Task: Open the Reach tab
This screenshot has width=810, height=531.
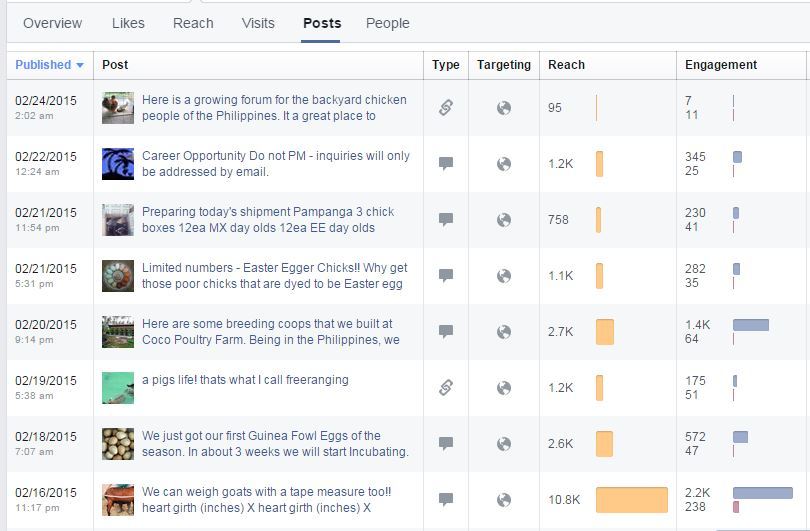Action: [x=192, y=23]
